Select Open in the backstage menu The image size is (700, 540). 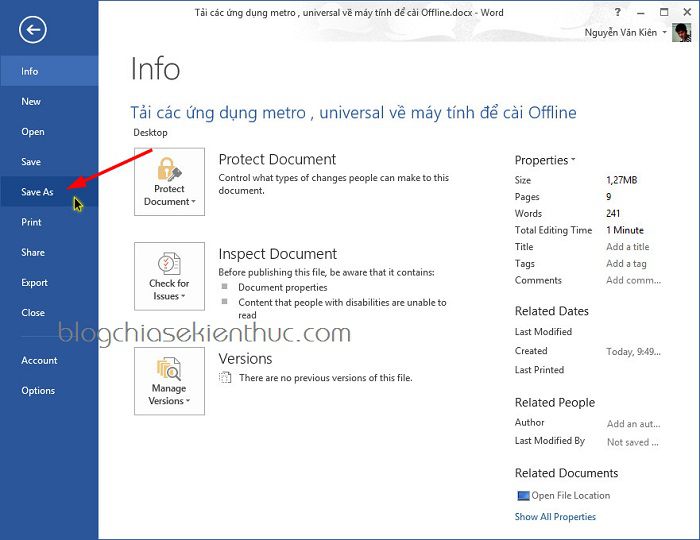[49, 132]
